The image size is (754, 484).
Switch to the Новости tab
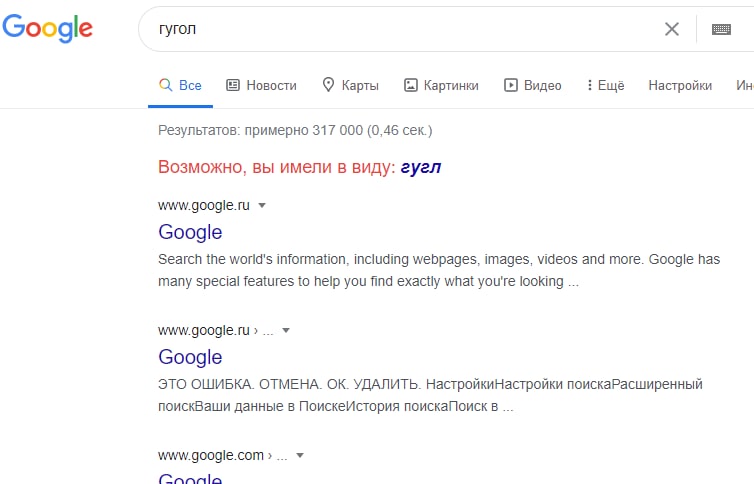click(x=262, y=86)
